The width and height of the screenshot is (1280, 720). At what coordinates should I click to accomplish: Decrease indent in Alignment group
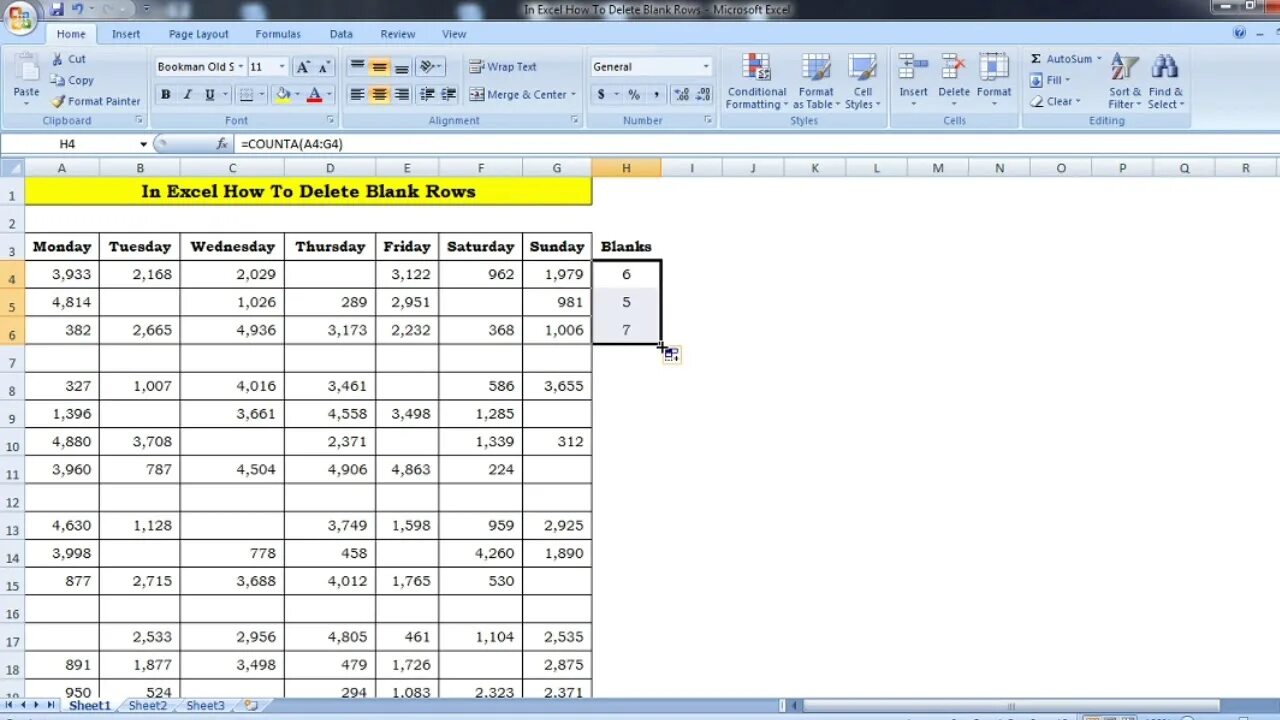point(427,95)
